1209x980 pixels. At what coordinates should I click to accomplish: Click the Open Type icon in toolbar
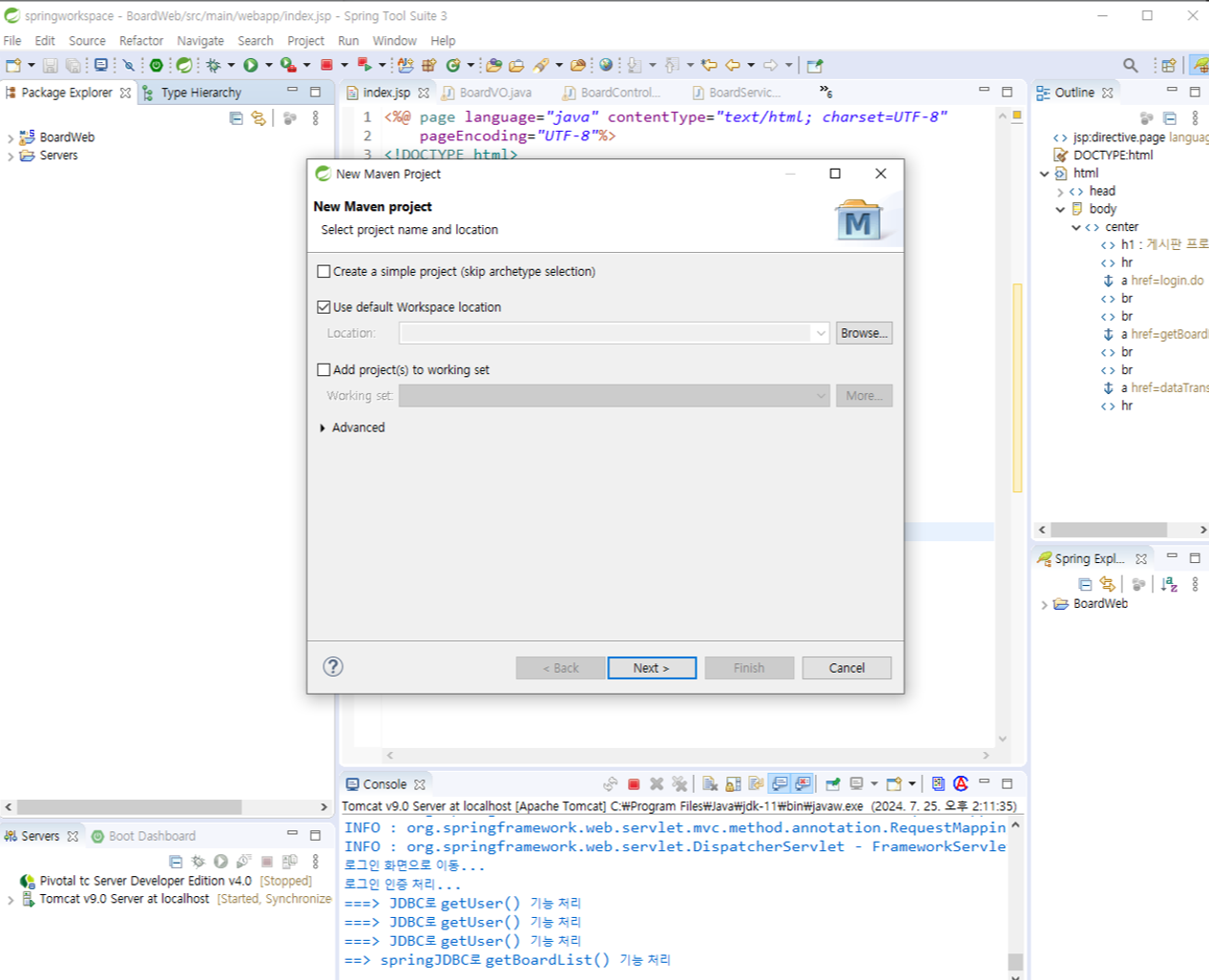493,65
